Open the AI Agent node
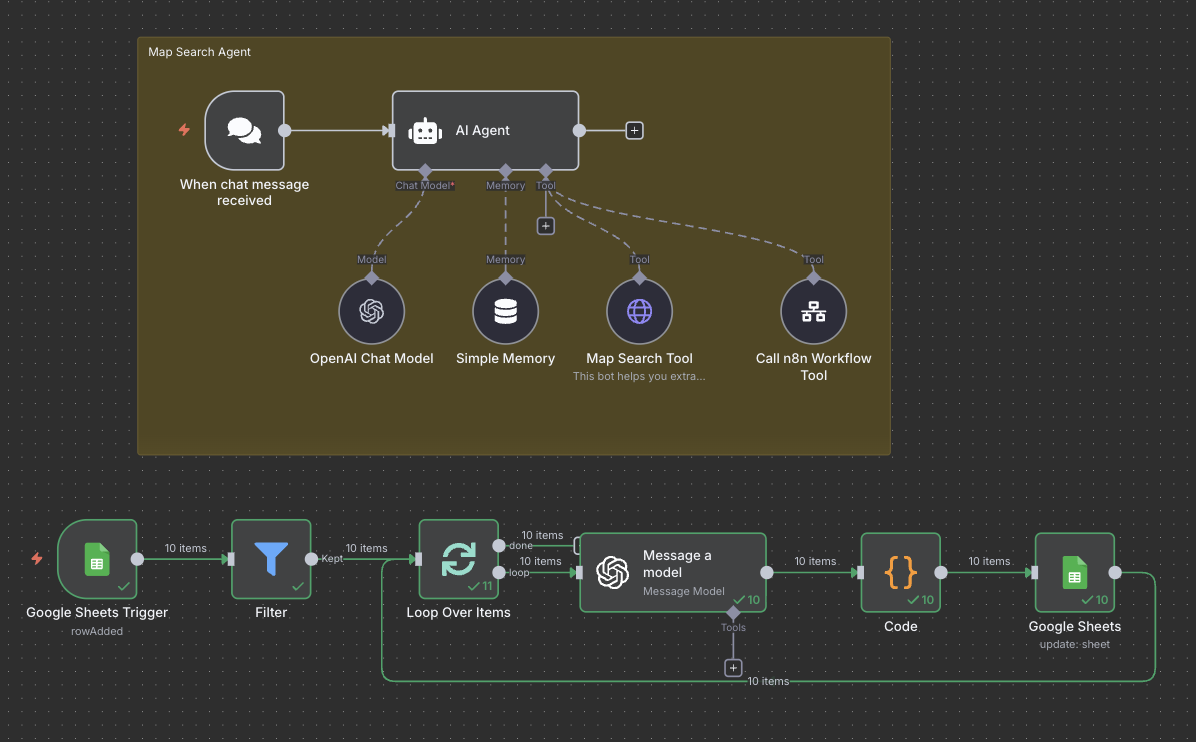The image size is (1196, 742). tap(485, 130)
